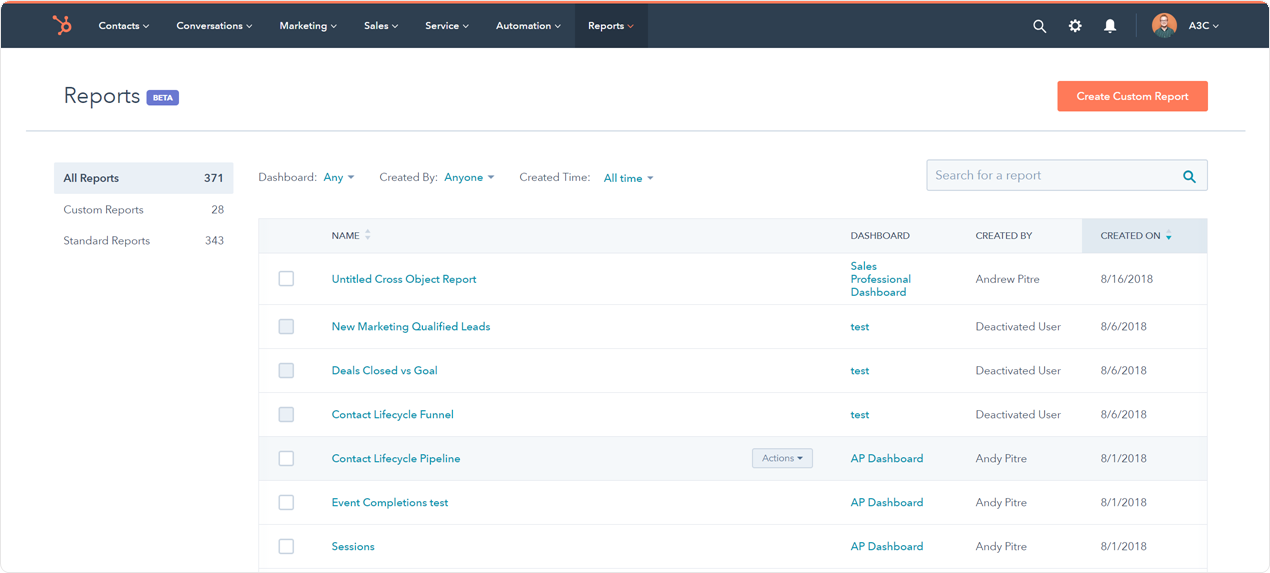
Task: Open the Created Time All time dropdown
Action: 629,178
